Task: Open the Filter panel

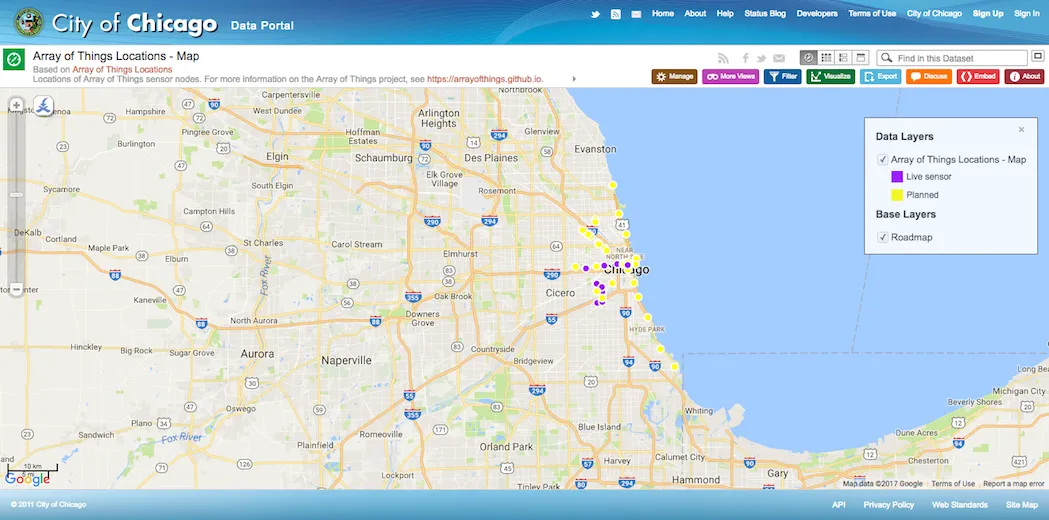Action: pos(783,76)
